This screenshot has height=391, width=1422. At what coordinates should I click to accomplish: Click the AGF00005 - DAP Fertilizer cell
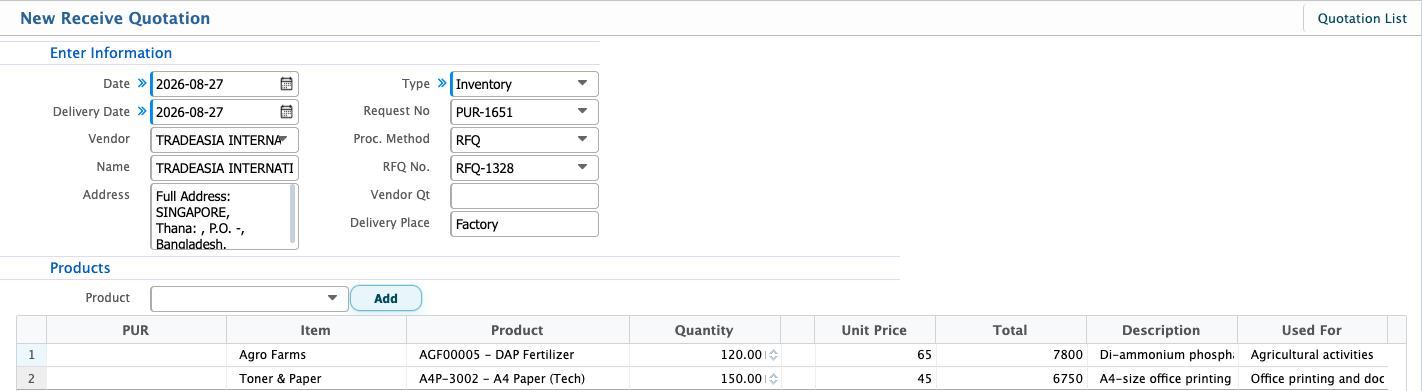coord(518,355)
